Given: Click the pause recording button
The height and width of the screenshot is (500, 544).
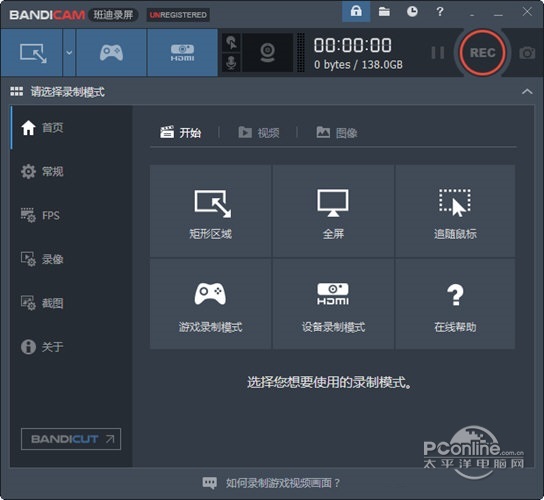Looking at the screenshot, I should click(x=437, y=53).
